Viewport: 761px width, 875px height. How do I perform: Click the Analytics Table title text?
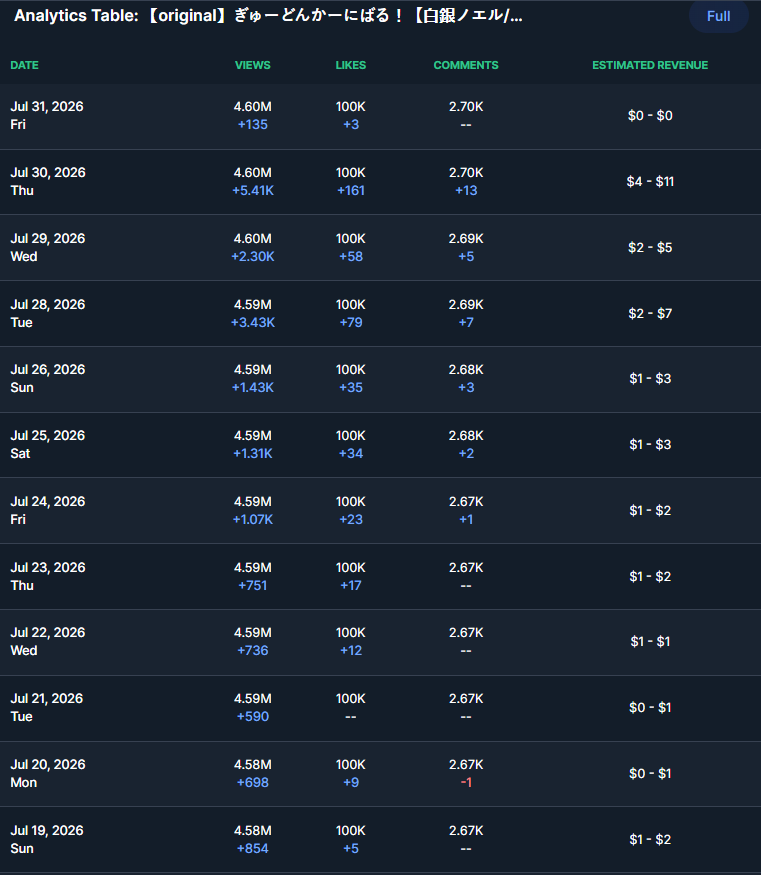(268, 16)
